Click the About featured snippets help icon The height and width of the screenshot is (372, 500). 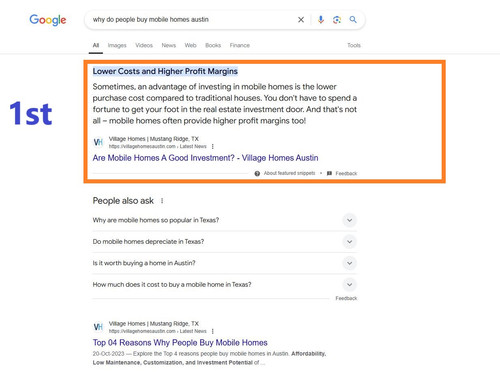257,173
